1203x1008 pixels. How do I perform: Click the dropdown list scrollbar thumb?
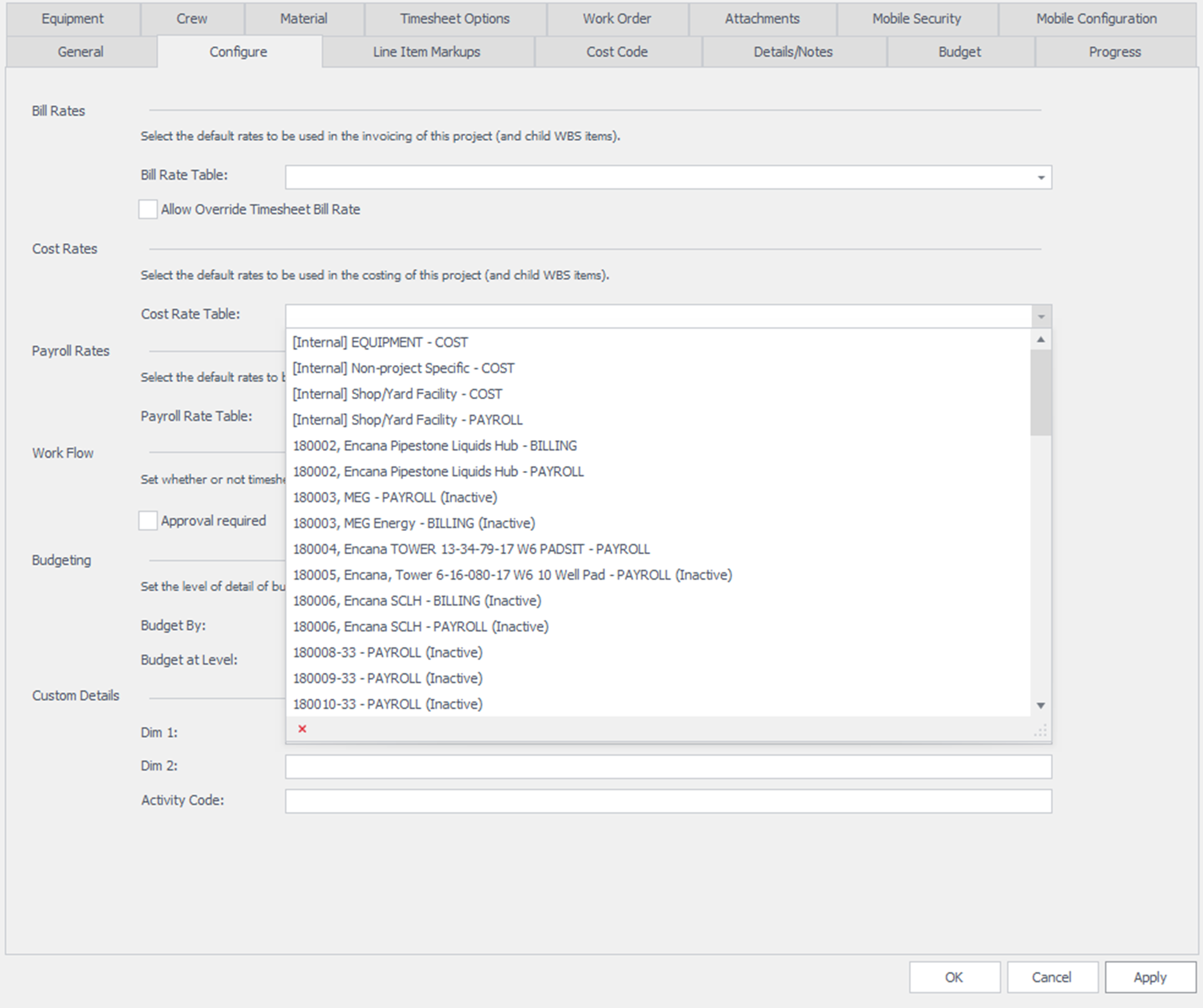(x=1041, y=392)
